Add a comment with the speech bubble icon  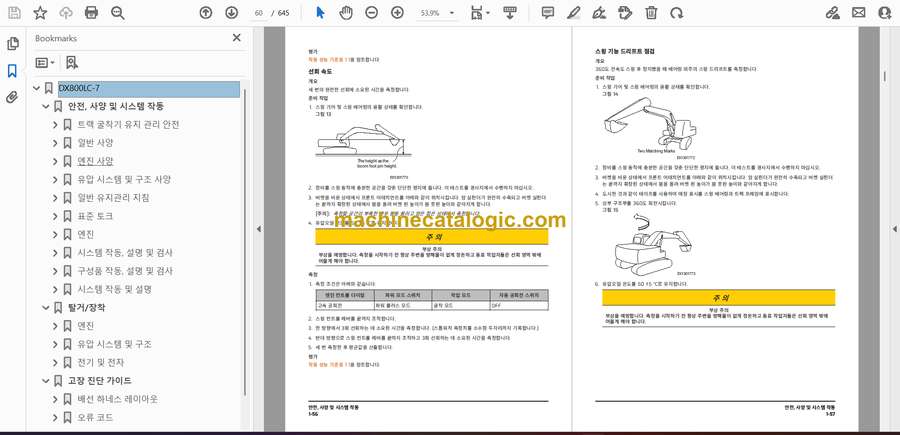click(x=548, y=13)
